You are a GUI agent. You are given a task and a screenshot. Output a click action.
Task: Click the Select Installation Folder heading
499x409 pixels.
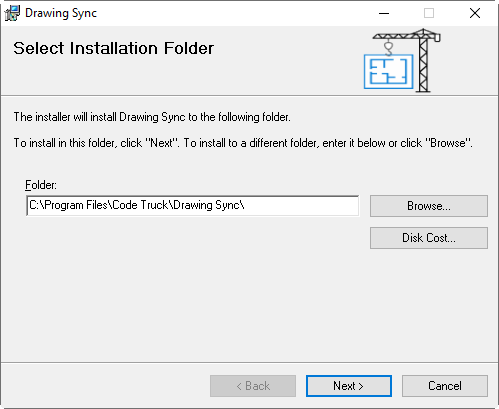tap(113, 48)
